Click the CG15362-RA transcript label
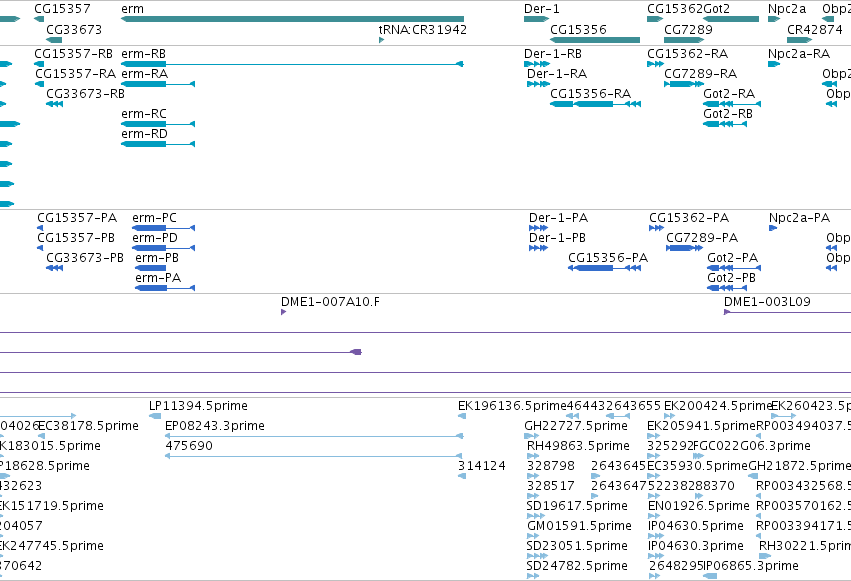 coord(687,54)
